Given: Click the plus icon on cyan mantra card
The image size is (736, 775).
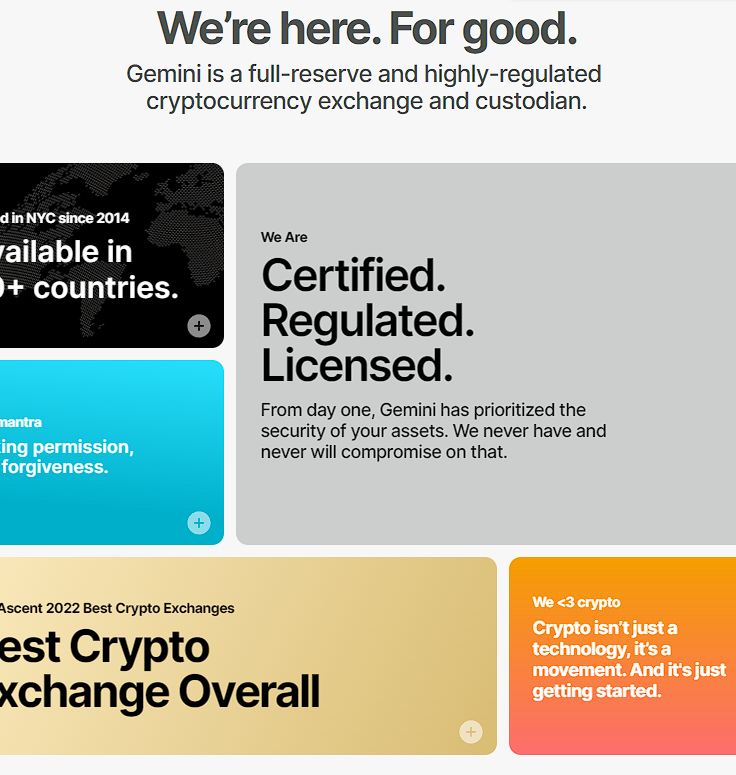Looking at the screenshot, I should point(199,523).
